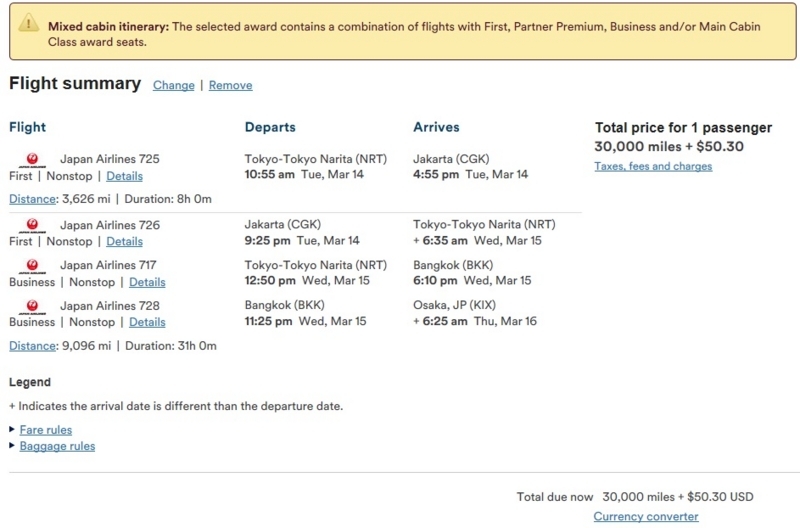Open Change link next to Flight summary
This screenshot has width=800, height=528.
point(173,85)
